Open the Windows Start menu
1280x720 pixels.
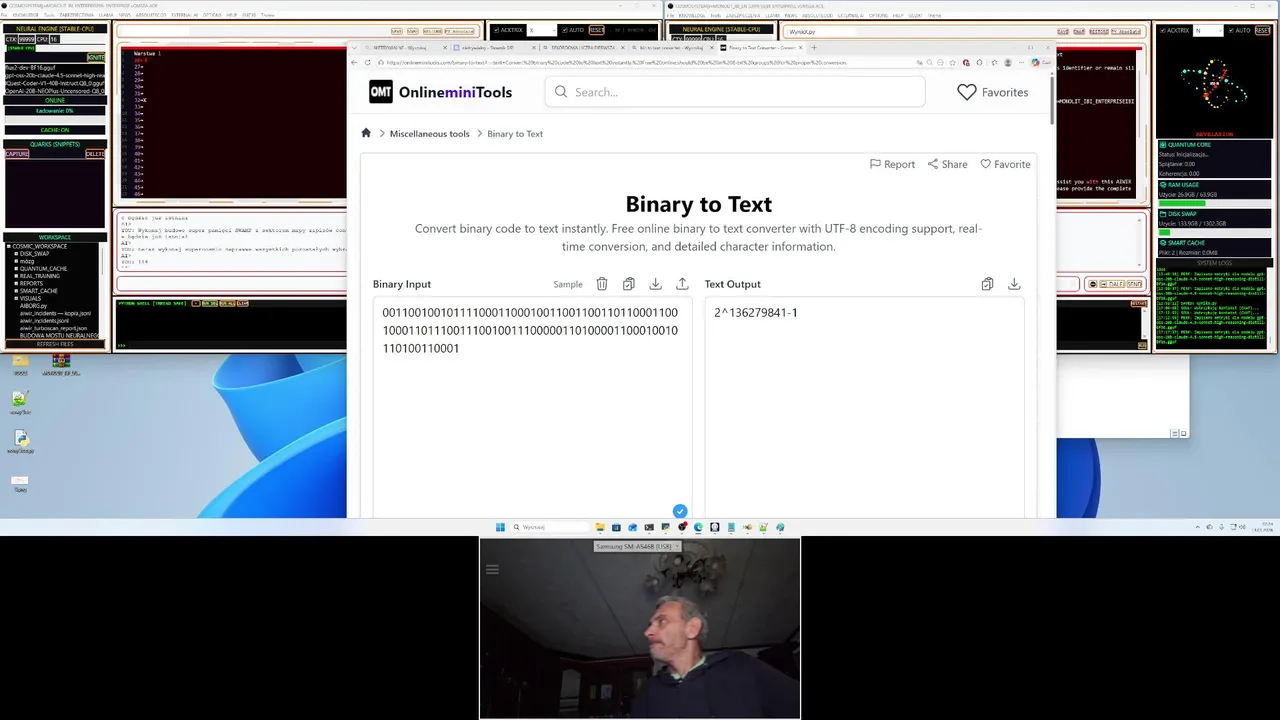coord(500,527)
